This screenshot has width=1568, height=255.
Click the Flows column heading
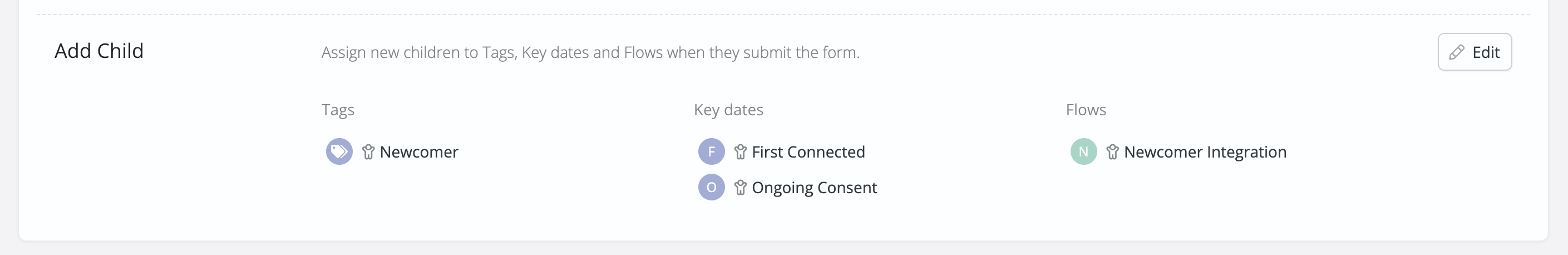[x=1086, y=110]
